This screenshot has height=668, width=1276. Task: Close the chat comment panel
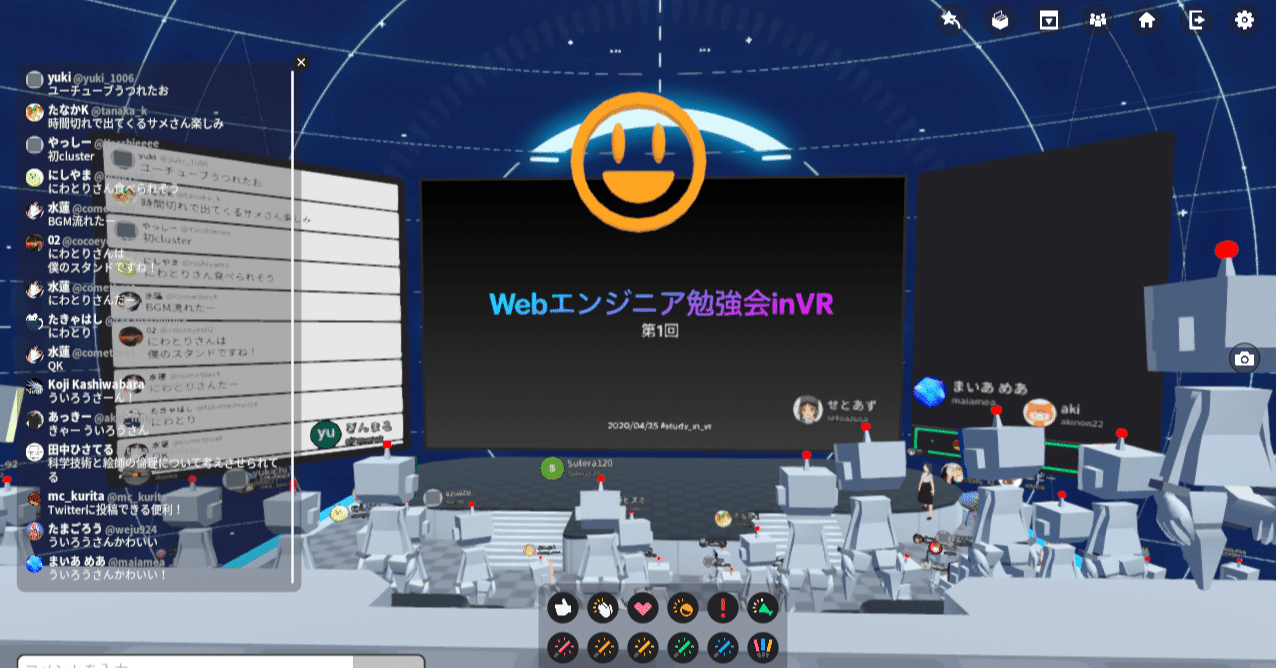[301, 62]
